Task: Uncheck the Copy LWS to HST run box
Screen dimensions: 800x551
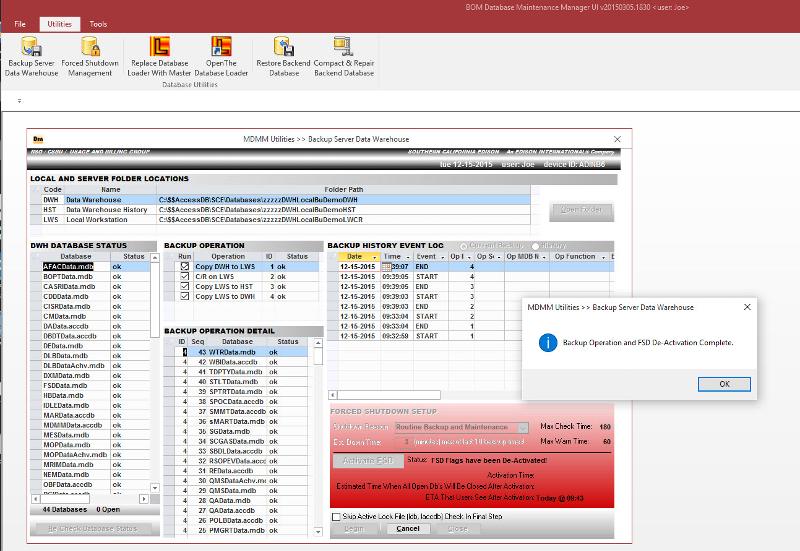Action: coord(184,287)
